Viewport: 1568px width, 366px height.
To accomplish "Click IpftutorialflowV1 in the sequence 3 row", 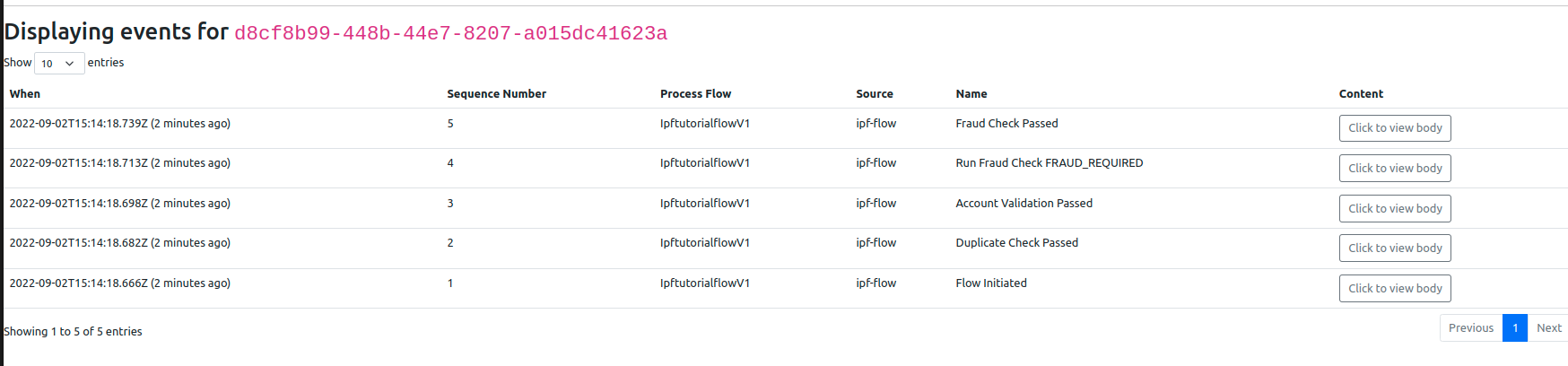I will point(704,204).
